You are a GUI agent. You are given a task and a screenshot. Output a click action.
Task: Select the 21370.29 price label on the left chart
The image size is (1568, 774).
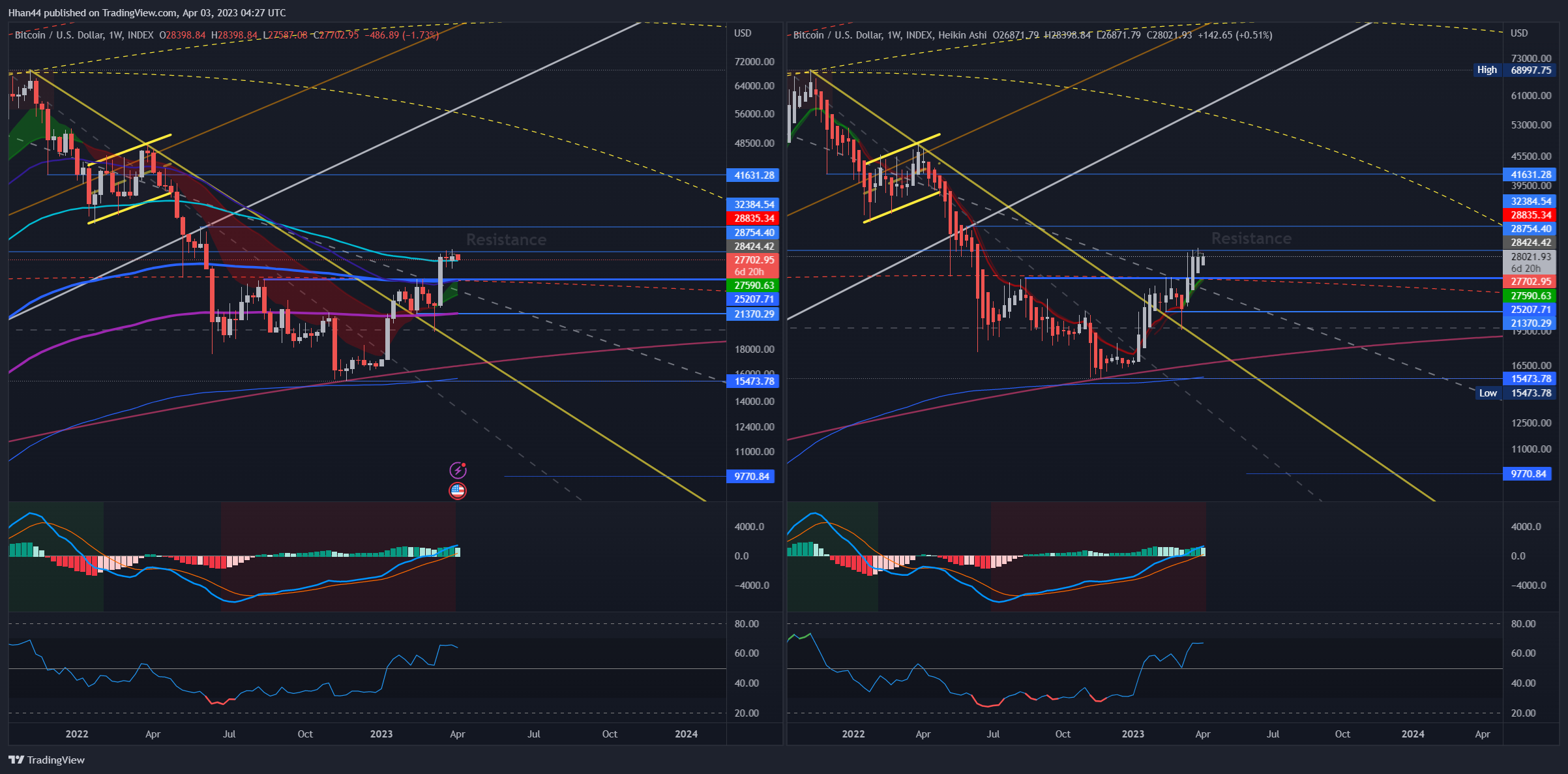pyautogui.click(x=753, y=314)
